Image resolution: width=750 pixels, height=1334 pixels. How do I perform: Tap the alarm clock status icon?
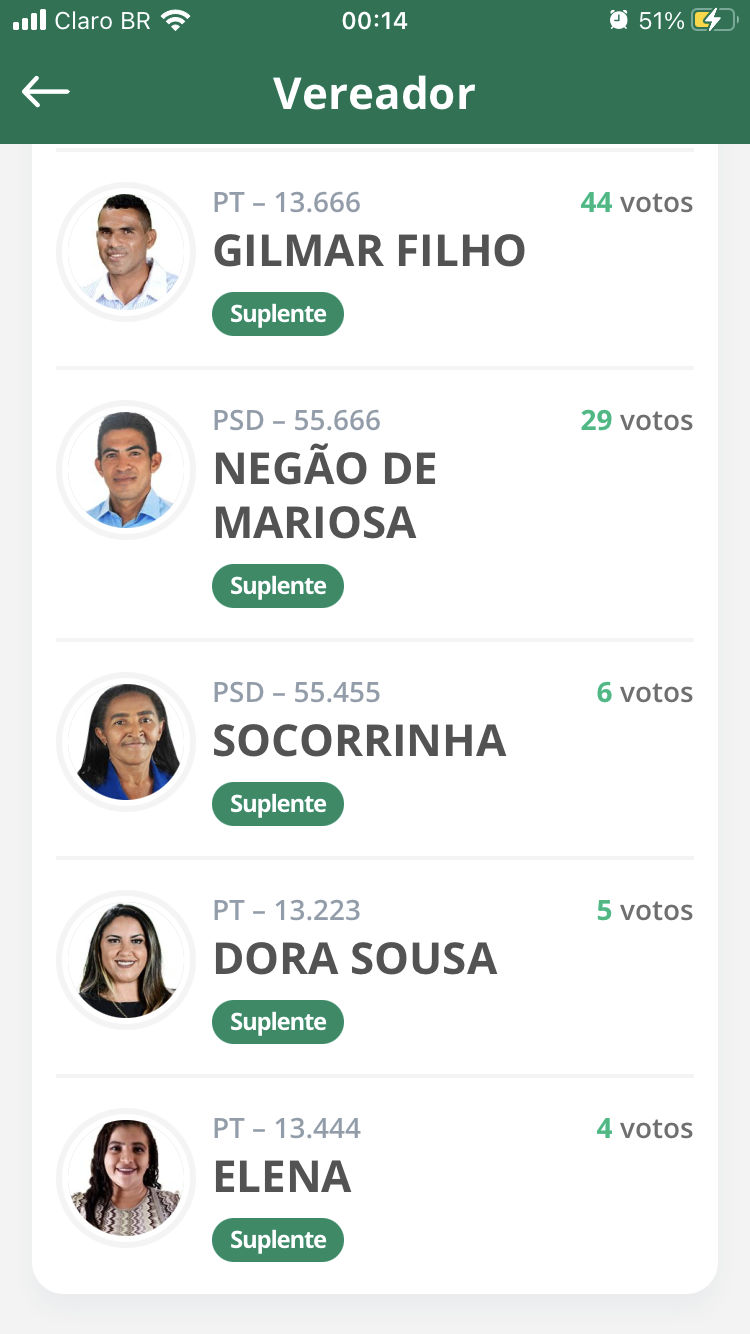tap(619, 20)
